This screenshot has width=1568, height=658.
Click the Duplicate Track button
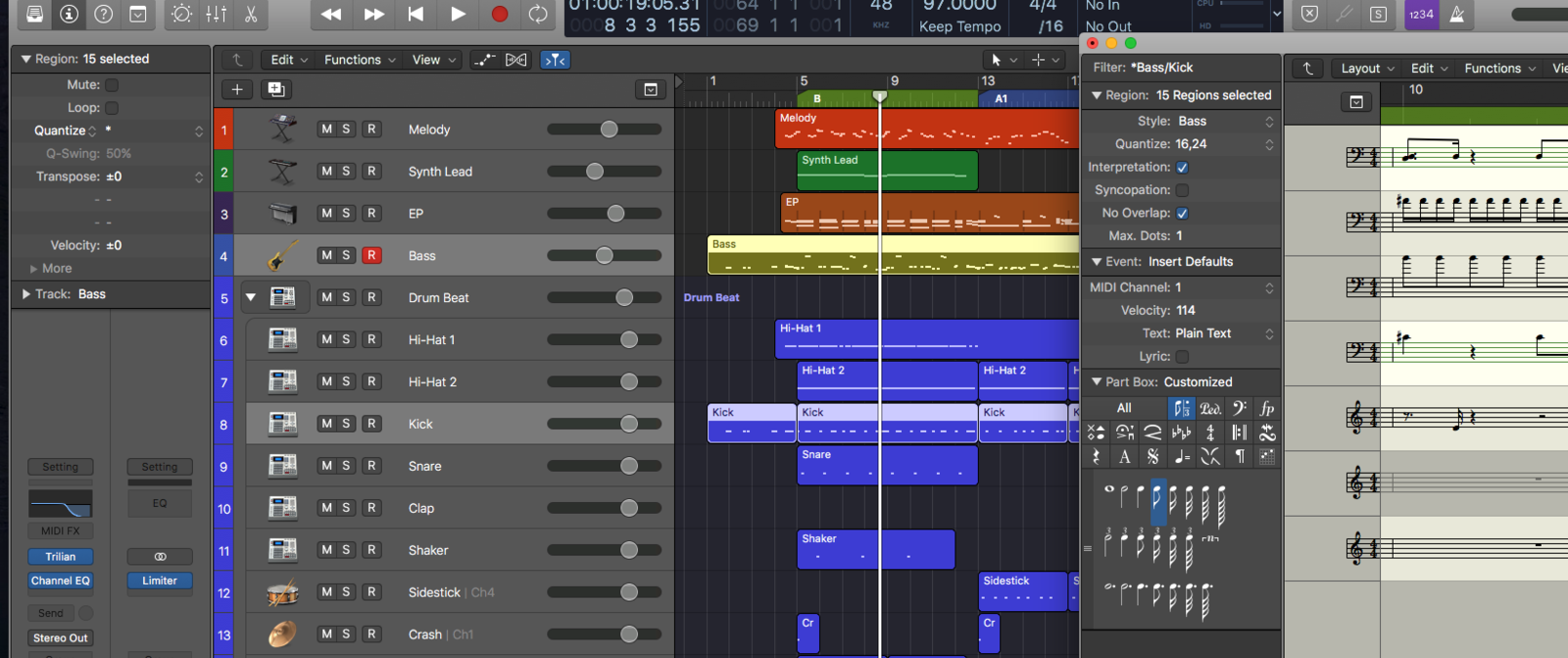[x=275, y=89]
